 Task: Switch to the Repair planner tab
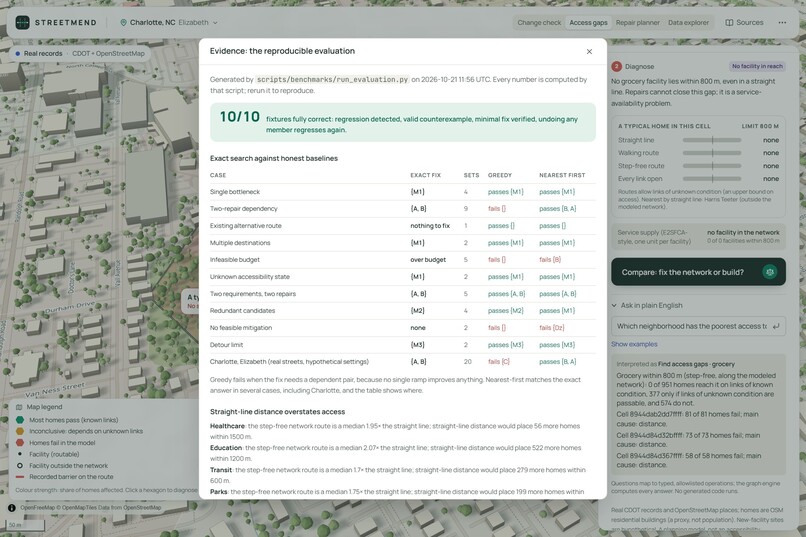[x=637, y=23]
